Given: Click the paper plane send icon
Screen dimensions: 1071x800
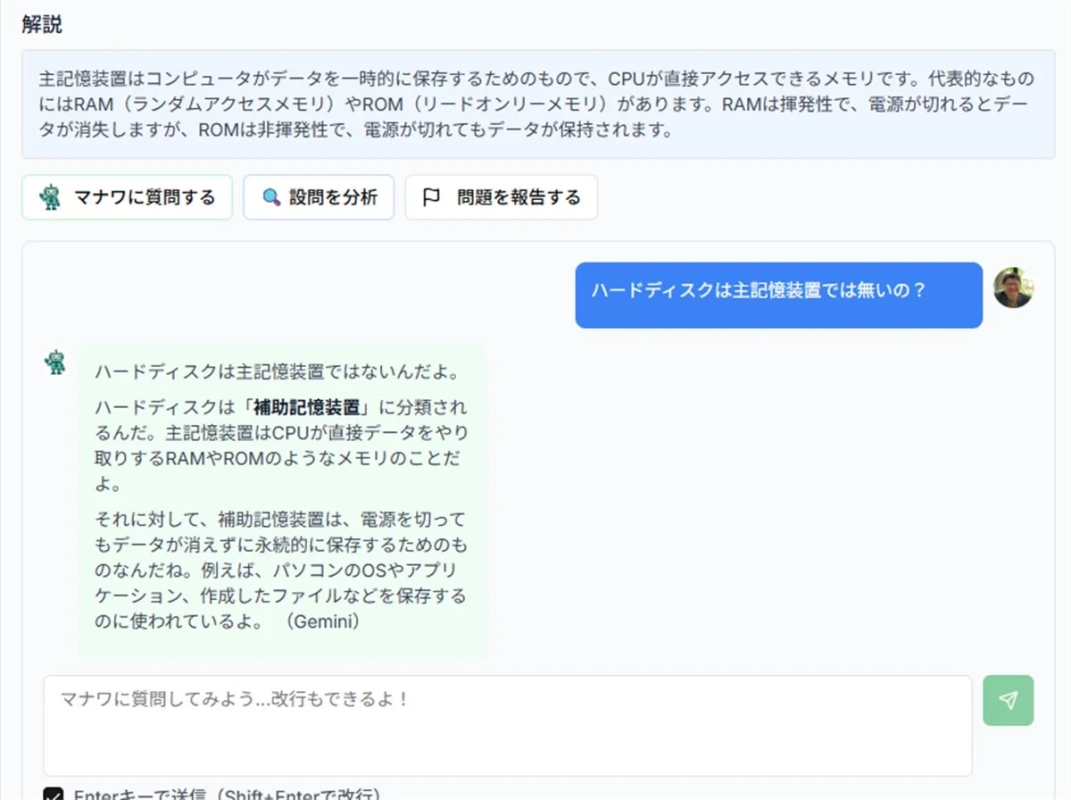Looking at the screenshot, I should [x=1008, y=700].
